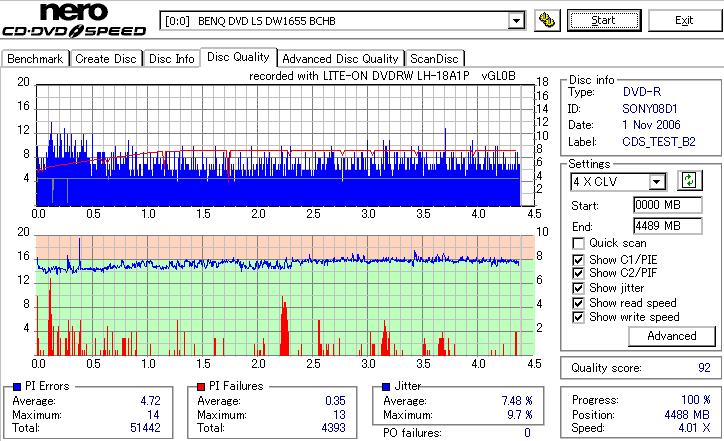Open the Advanced Disc Quality tab

tap(340, 59)
